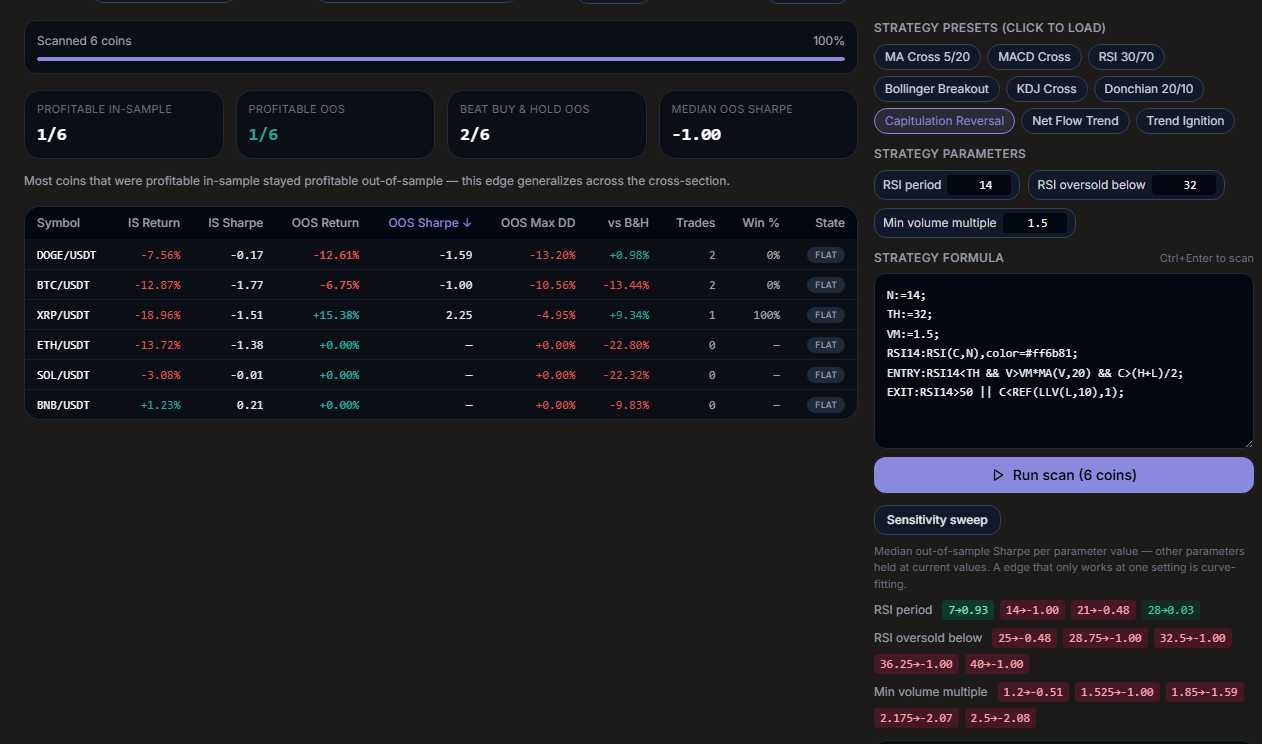The image size is (1262, 744).
Task: Click RSI period sweep chip 28→0.03
Action: (x=1171, y=610)
